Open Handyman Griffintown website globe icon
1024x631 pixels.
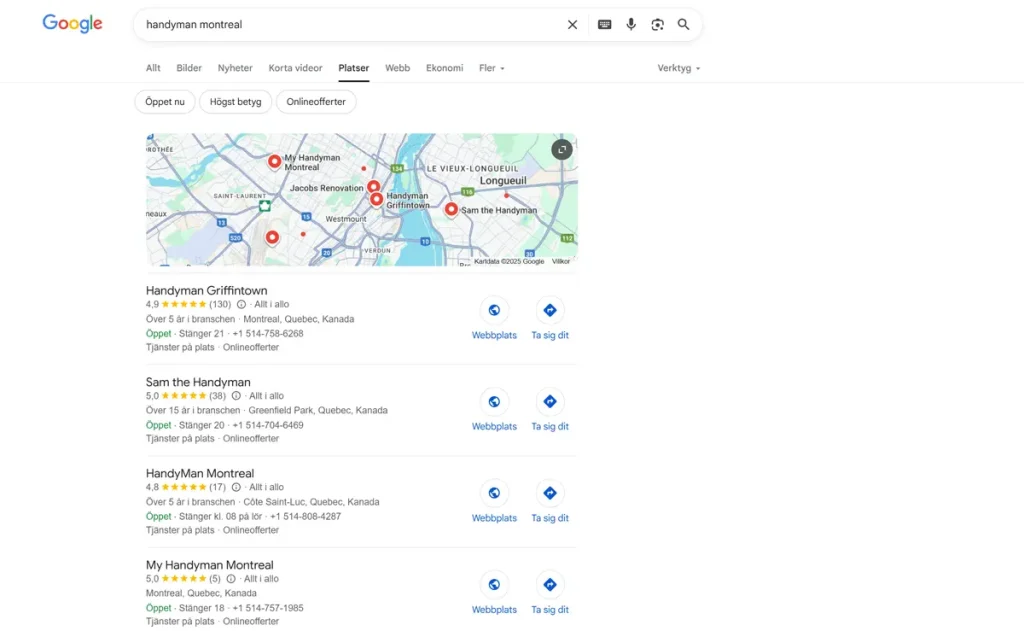pos(494,310)
